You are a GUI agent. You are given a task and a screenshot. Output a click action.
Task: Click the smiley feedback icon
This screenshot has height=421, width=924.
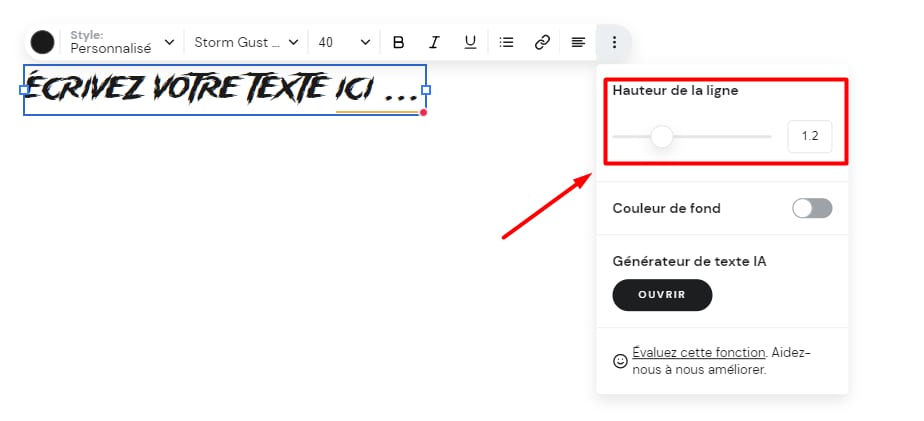620,361
